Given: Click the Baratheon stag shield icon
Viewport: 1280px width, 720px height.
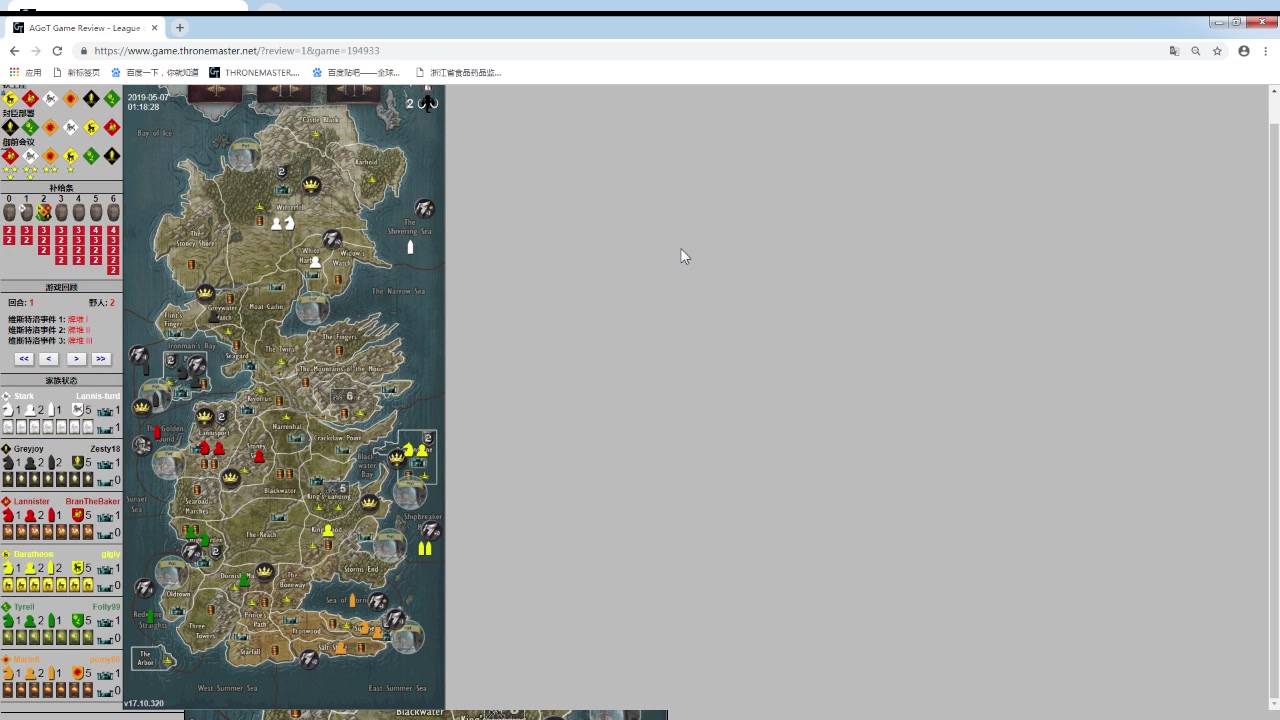Looking at the screenshot, I should [77, 568].
